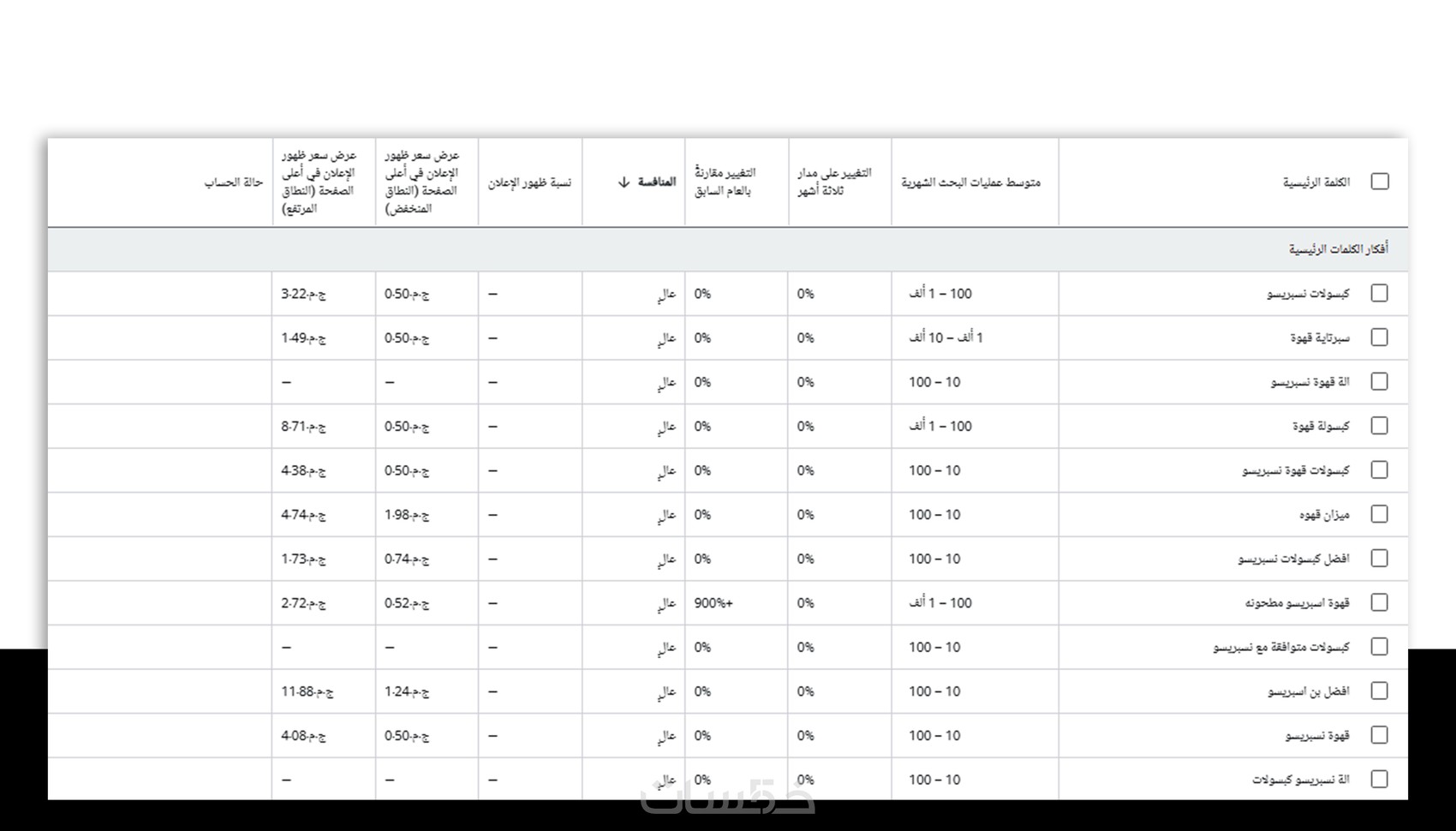Select checkbox for كبسولة قهوة keyword
The height and width of the screenshot is (831, 1456).
(x=1379, y=426)
